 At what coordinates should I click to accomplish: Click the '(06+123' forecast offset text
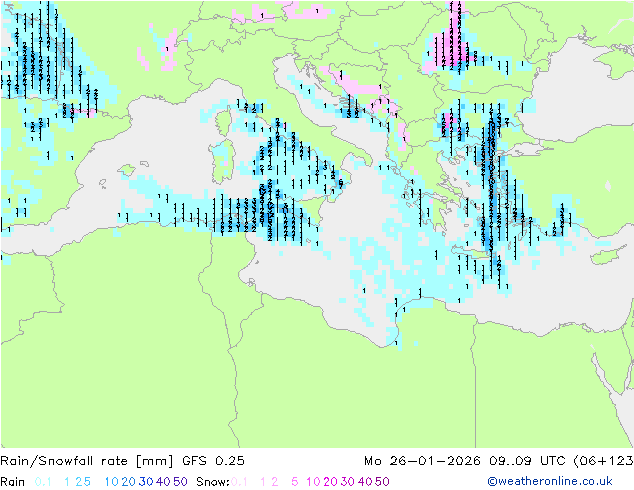pyautogui.click(x=603, y=461)
